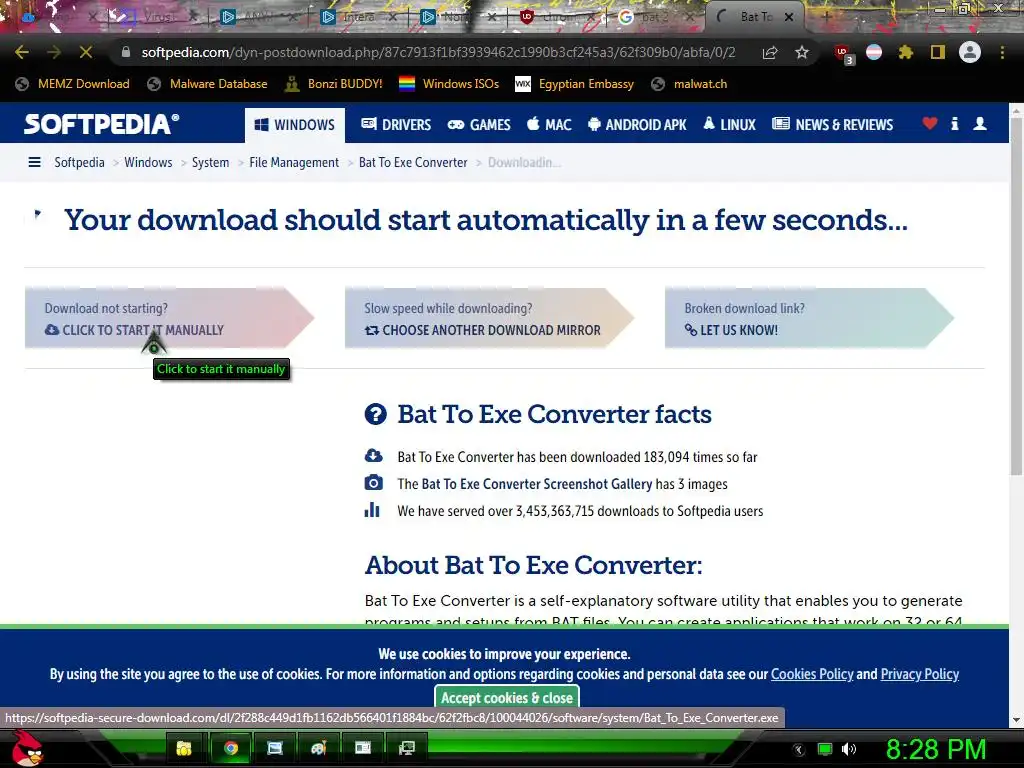1024x768 pixels.
Task: Open the Angry Birds start button
Action: [26, 748]
